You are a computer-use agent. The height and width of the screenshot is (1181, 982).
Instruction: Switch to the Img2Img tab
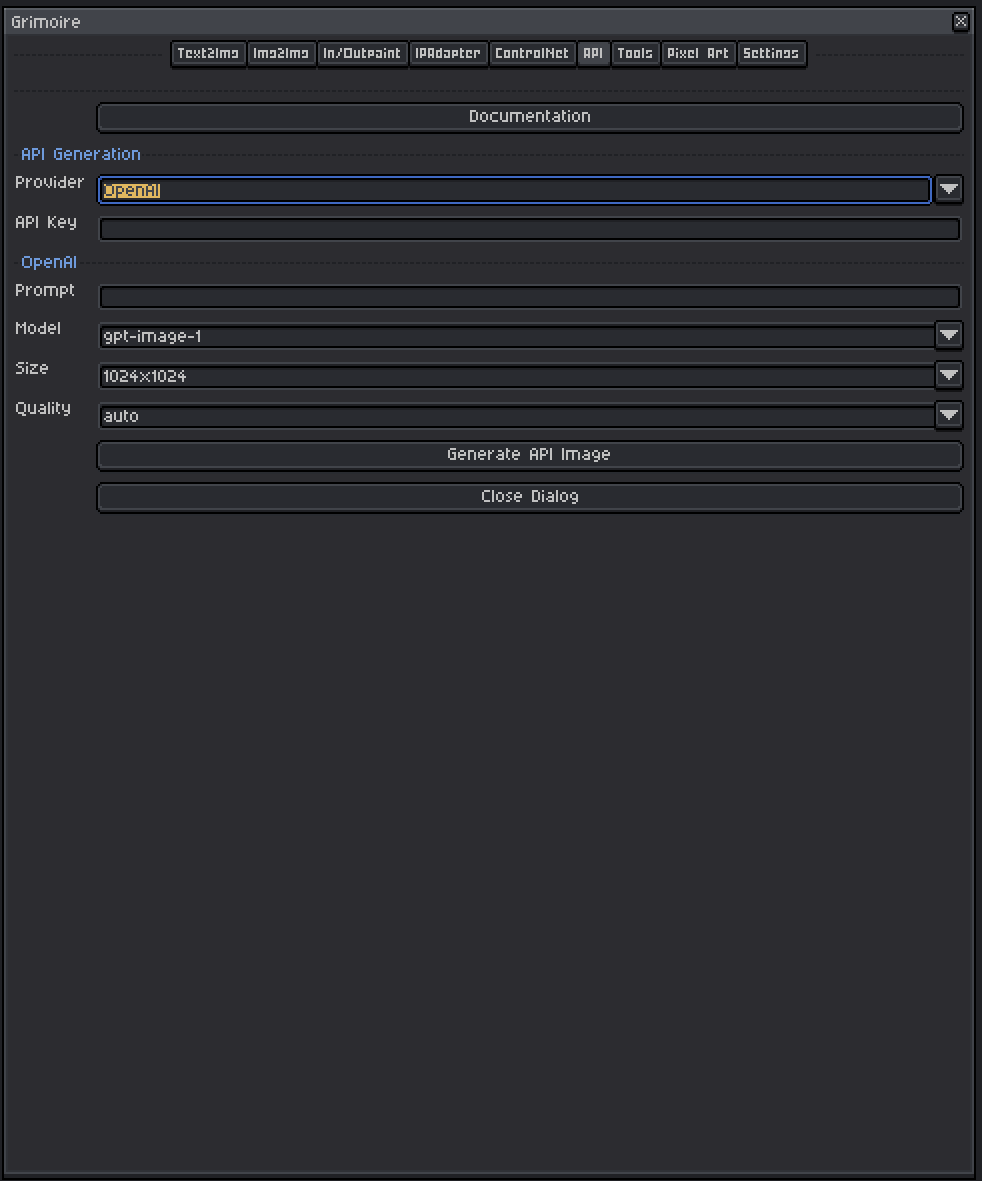281,53
